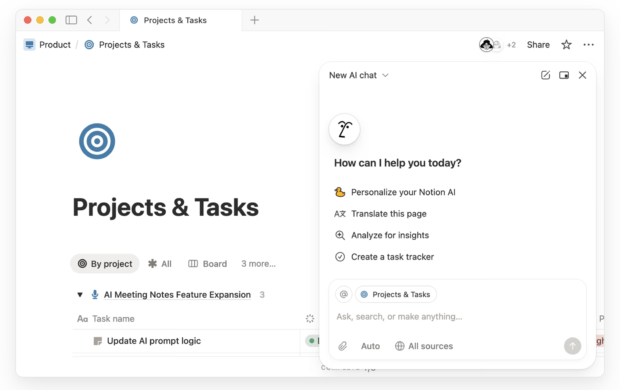This screenshot has width=620, height=390.
Task: Choose Analyze for insights suggestion
Action: click(x=382, y=235)
